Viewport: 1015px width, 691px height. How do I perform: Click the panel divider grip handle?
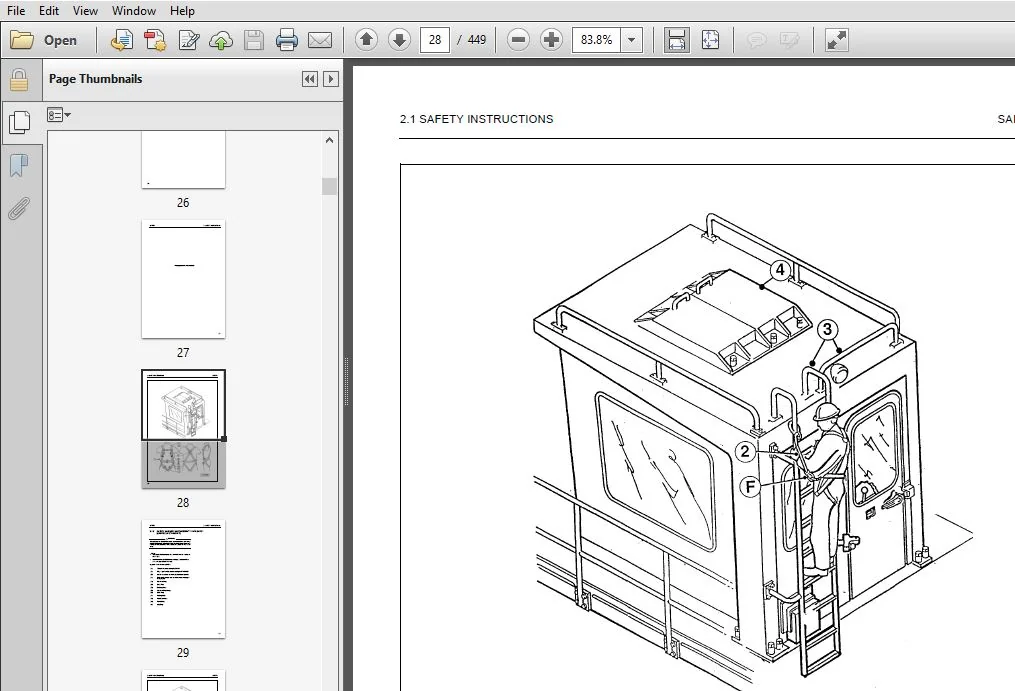[x=347, y=381]
